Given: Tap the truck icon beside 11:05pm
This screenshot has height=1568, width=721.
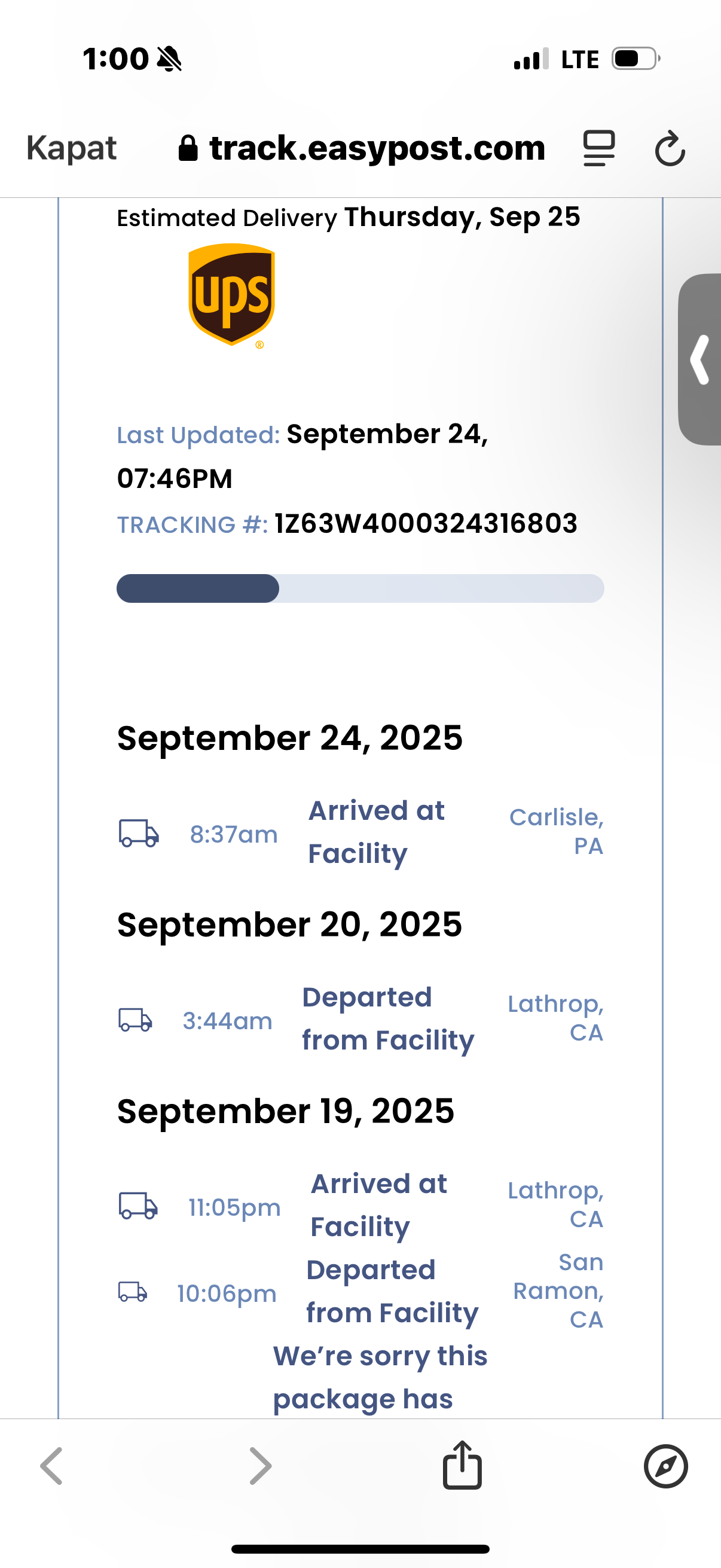Looking at the screenshot, I should [138, 1205].
